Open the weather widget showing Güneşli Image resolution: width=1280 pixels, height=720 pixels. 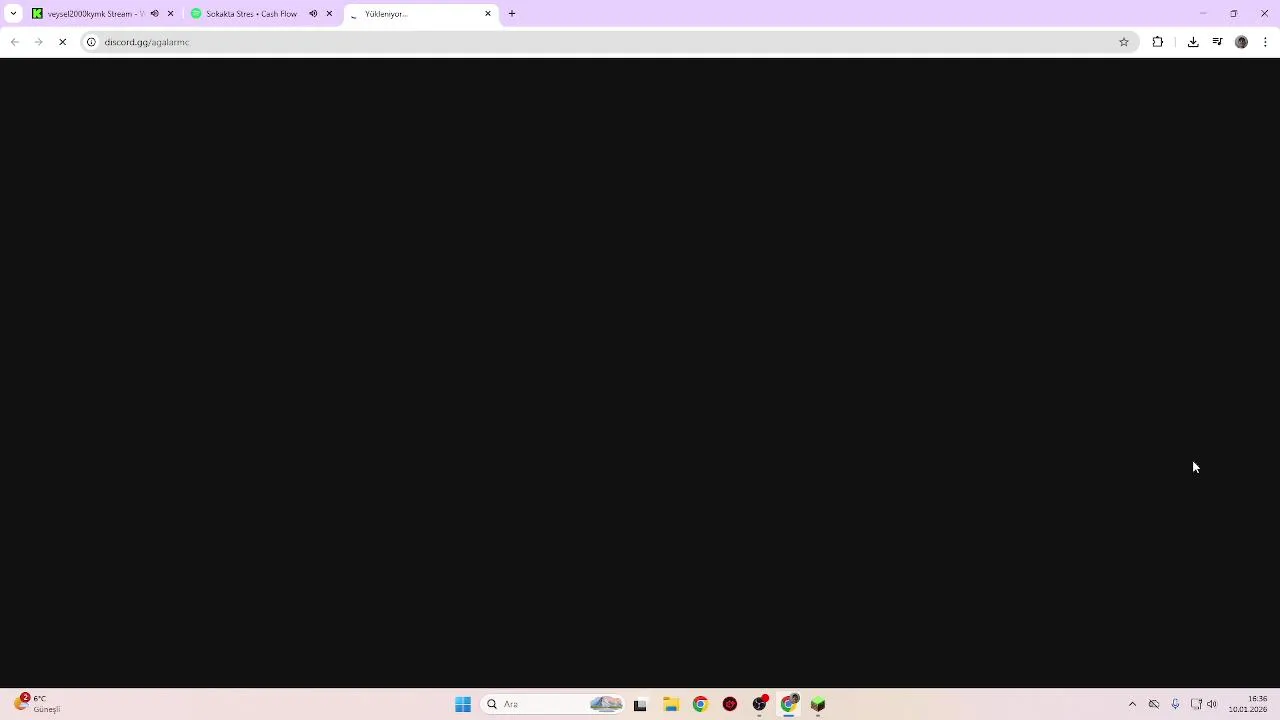tap(38, 704)
